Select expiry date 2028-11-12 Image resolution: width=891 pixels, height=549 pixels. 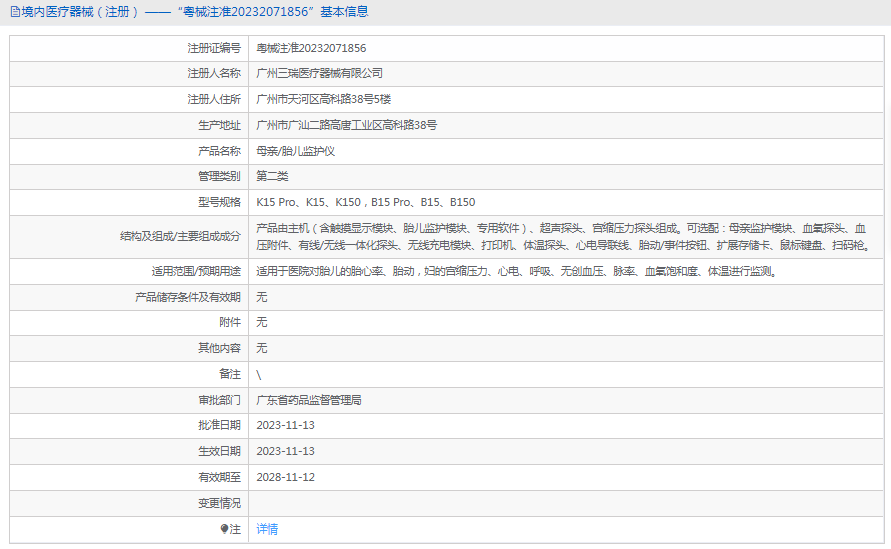(x=285, y=477)
